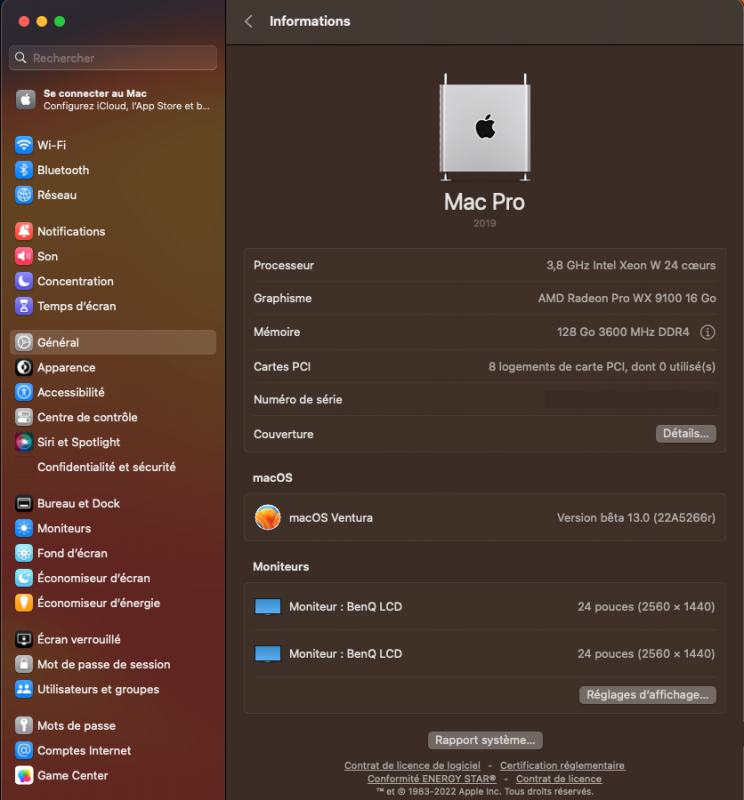The height and width of the screenshot is (800, 744).
Task: Click the Réseau globe icon
Action: click(24, 195)
